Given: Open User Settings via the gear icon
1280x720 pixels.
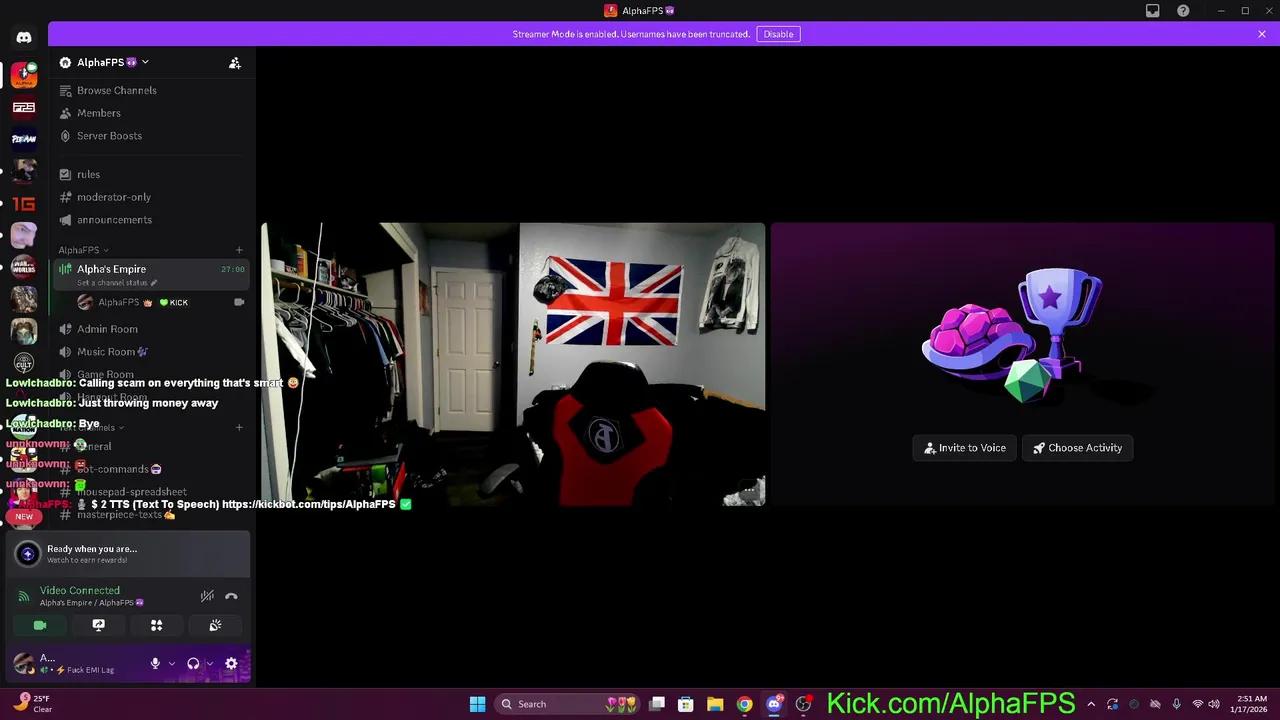Looking at the screenshot, I should coord(231,663).
